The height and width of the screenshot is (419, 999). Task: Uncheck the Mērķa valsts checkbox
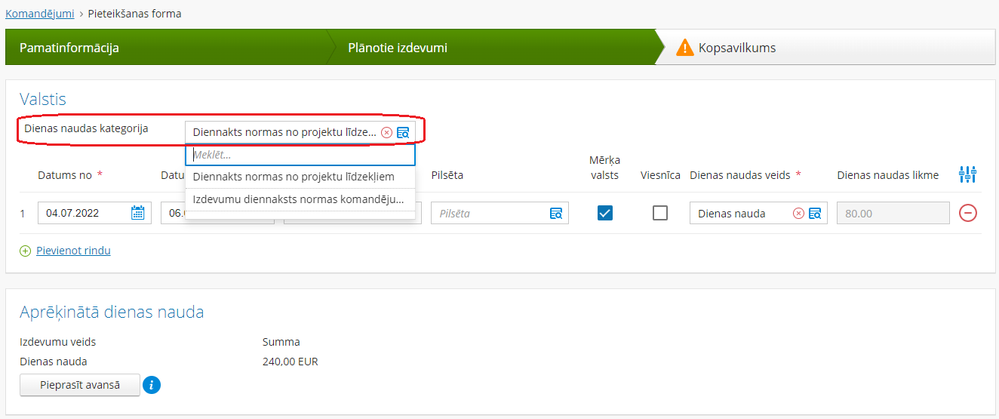[x=605, y=213]
